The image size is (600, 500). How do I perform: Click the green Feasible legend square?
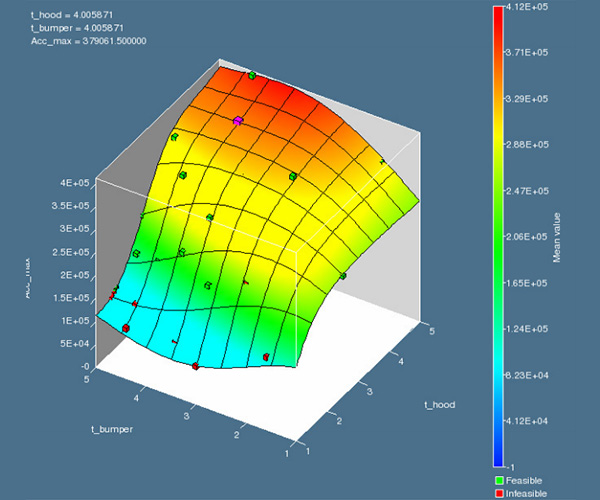tap(499, 481)
